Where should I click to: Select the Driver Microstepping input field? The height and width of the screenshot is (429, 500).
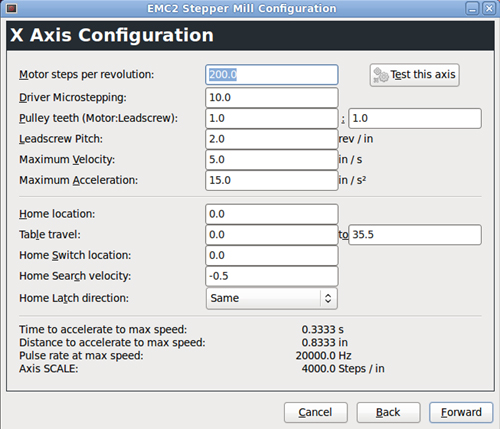(x=272, y=98)
